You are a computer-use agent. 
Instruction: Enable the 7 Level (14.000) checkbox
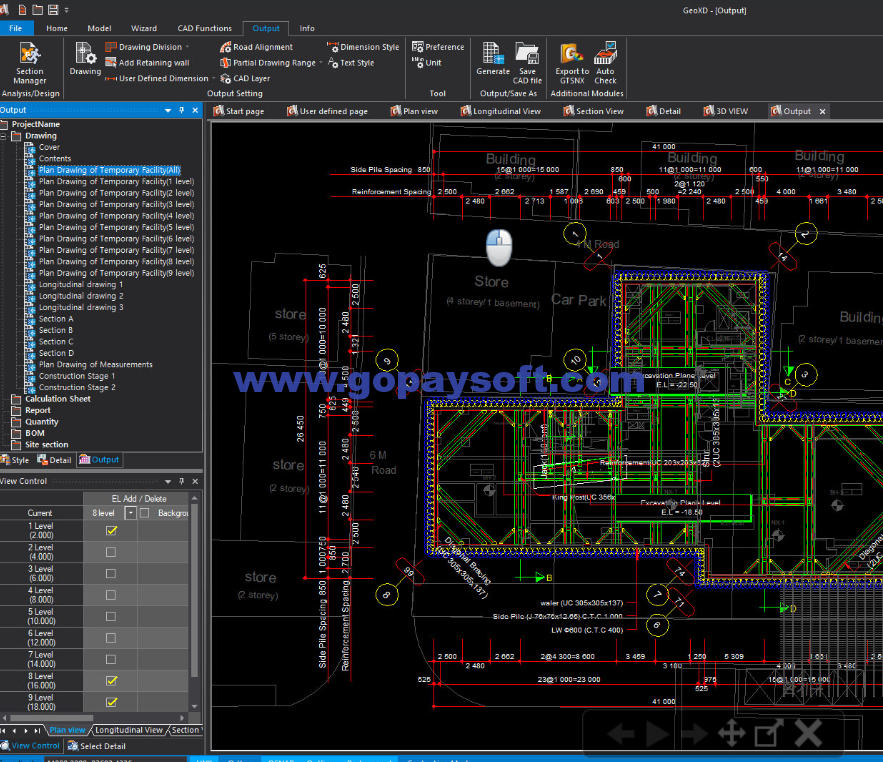coord(111,659)
